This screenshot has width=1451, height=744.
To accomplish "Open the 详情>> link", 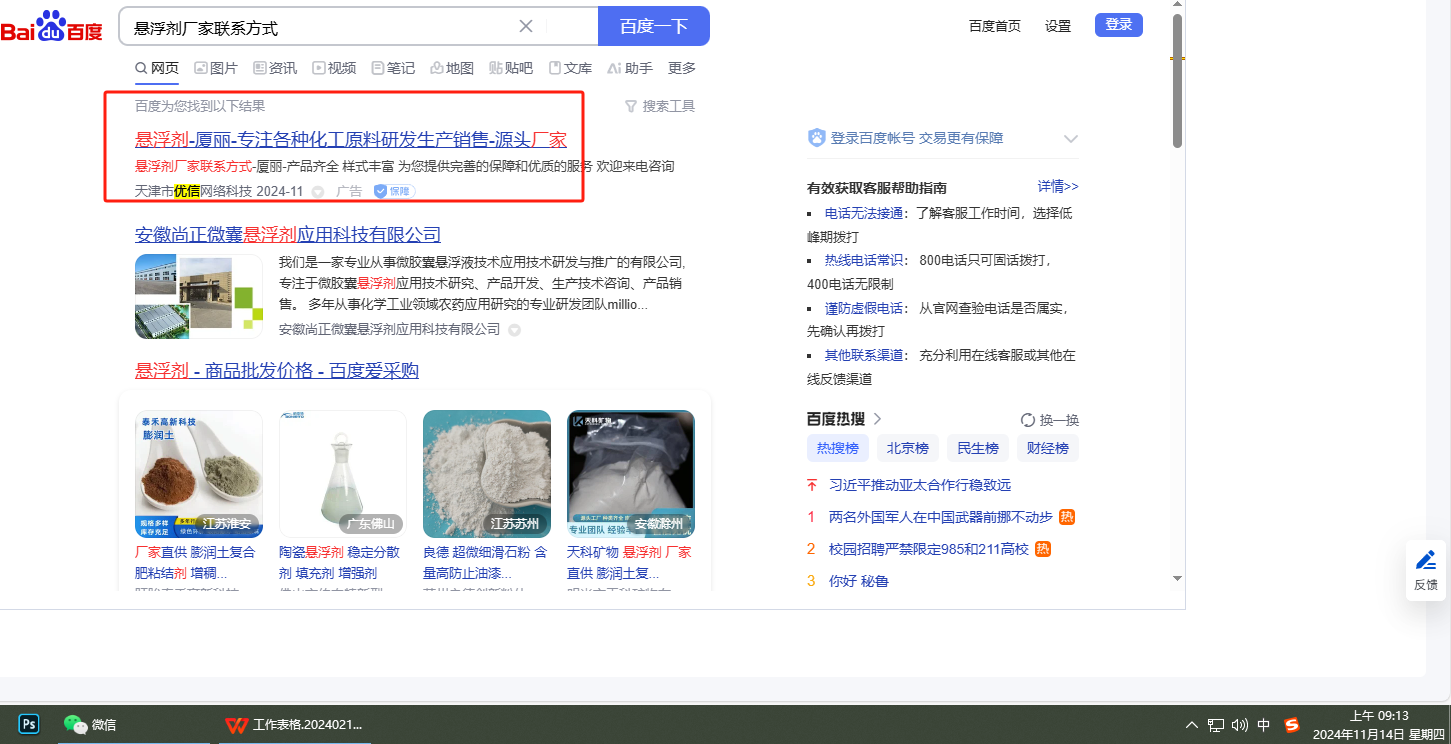I will [x=1058, y=186].
